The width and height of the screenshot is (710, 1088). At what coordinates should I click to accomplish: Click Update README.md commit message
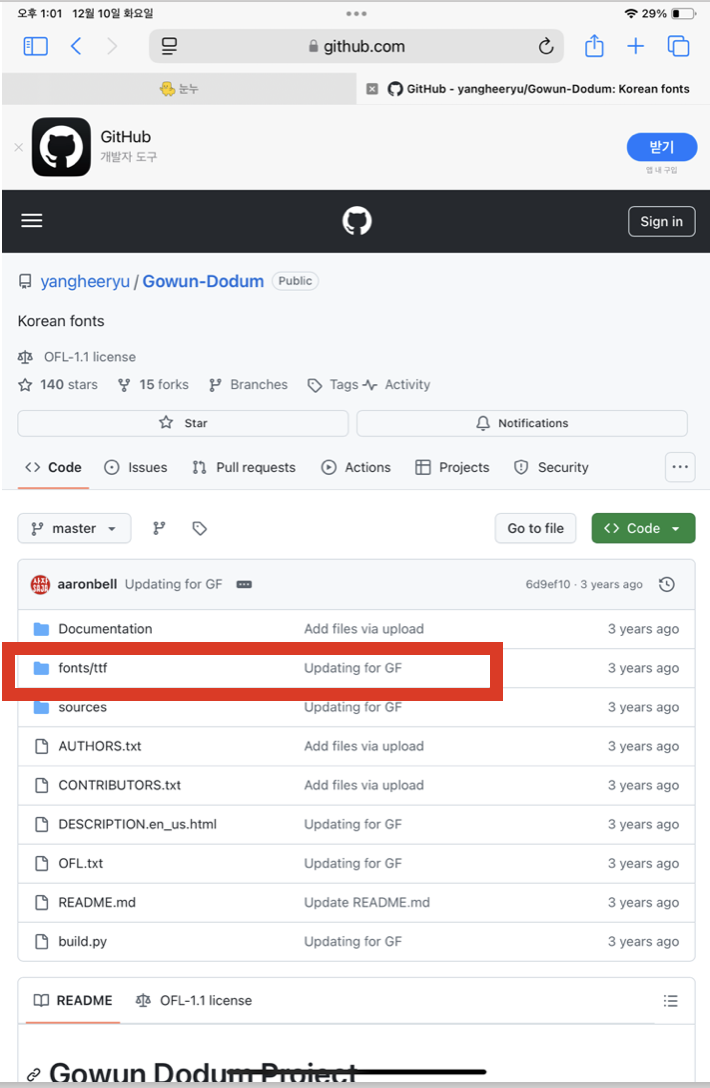[x=367, y=902]
